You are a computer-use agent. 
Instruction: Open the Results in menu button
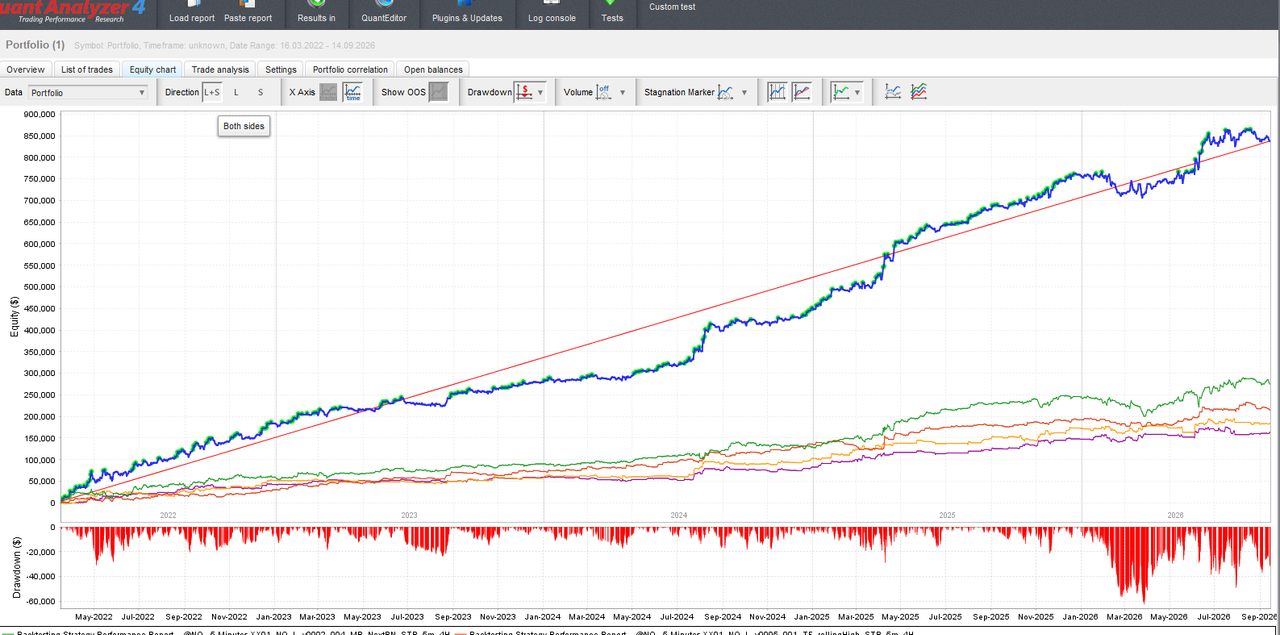point(316,13)
